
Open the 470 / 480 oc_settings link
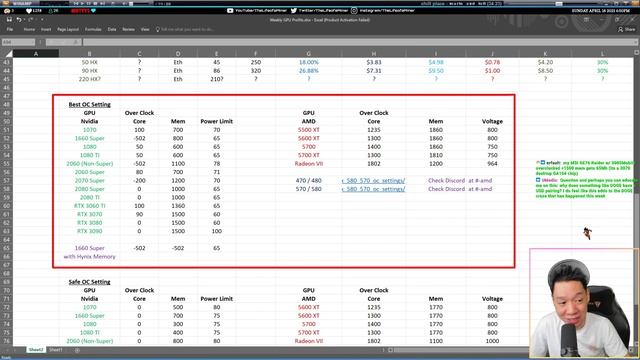pyautogui.click(x=373, y=180)
